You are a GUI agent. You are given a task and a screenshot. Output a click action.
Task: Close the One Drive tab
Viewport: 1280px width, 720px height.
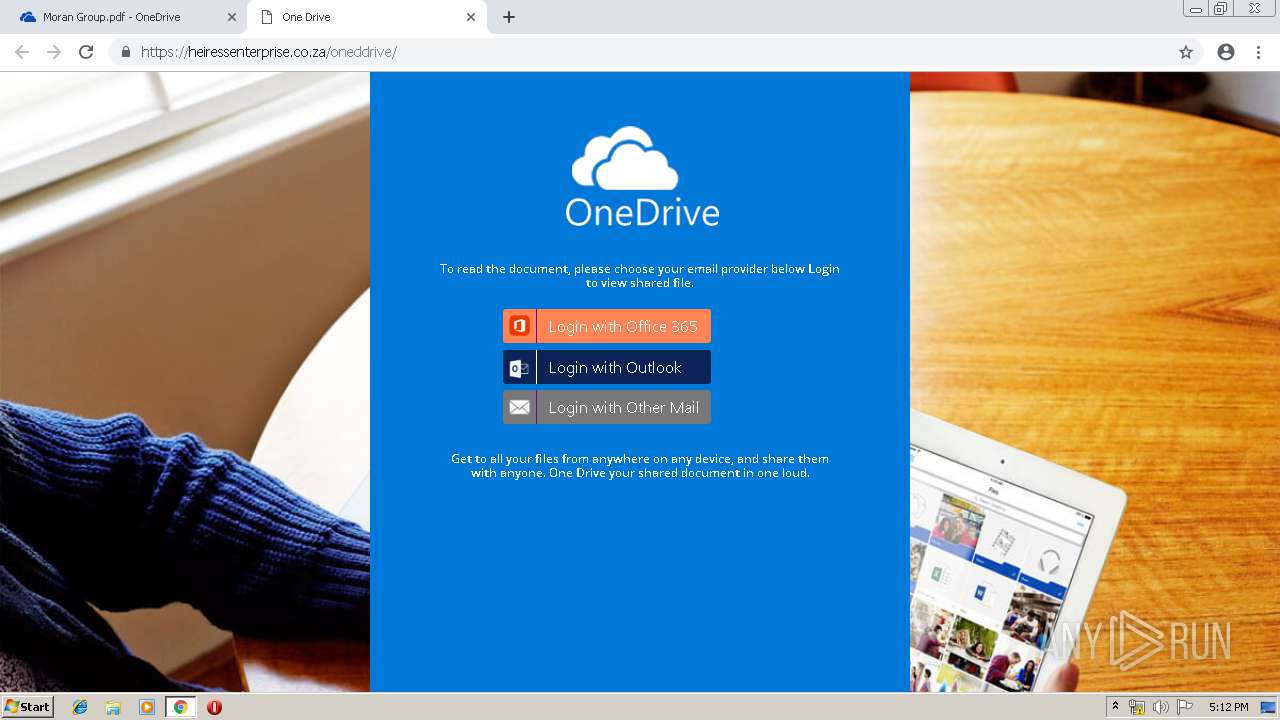(x=471, y=17)
